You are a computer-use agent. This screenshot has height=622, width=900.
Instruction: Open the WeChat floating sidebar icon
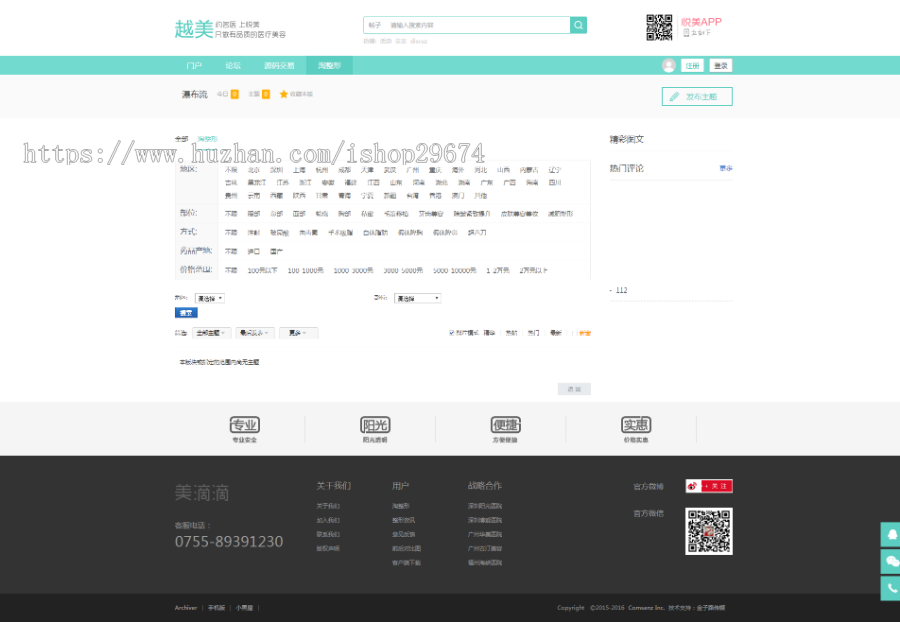click(889, 562)
